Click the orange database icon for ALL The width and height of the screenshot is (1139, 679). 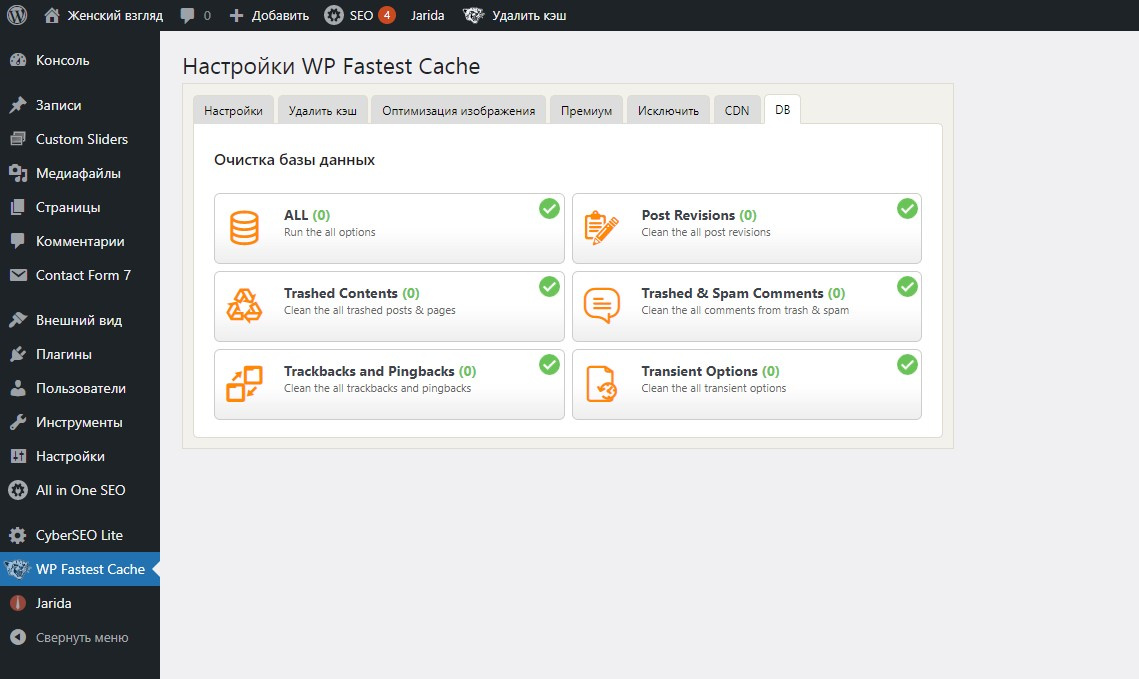pos(244,228)
